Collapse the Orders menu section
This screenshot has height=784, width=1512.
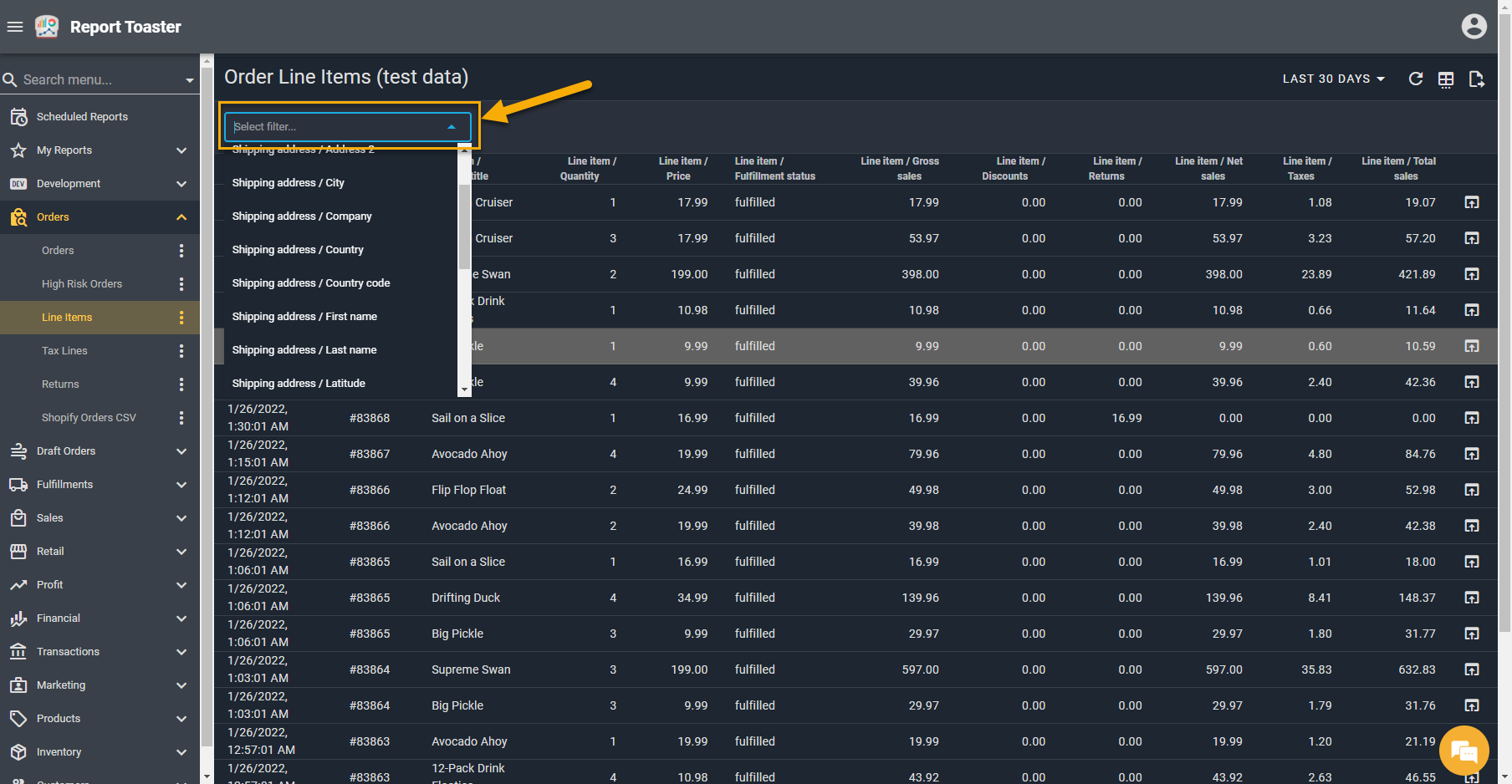tap(181, 217)
